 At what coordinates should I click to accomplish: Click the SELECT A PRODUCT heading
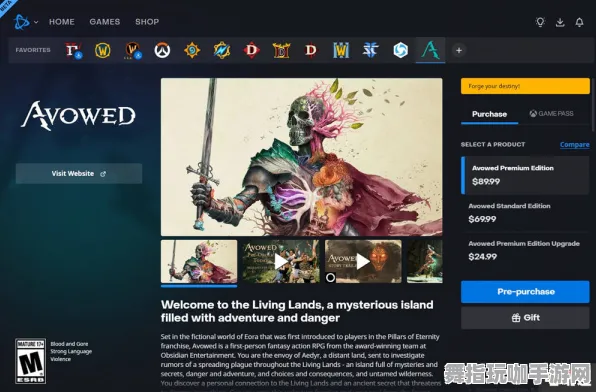point(493,144)
